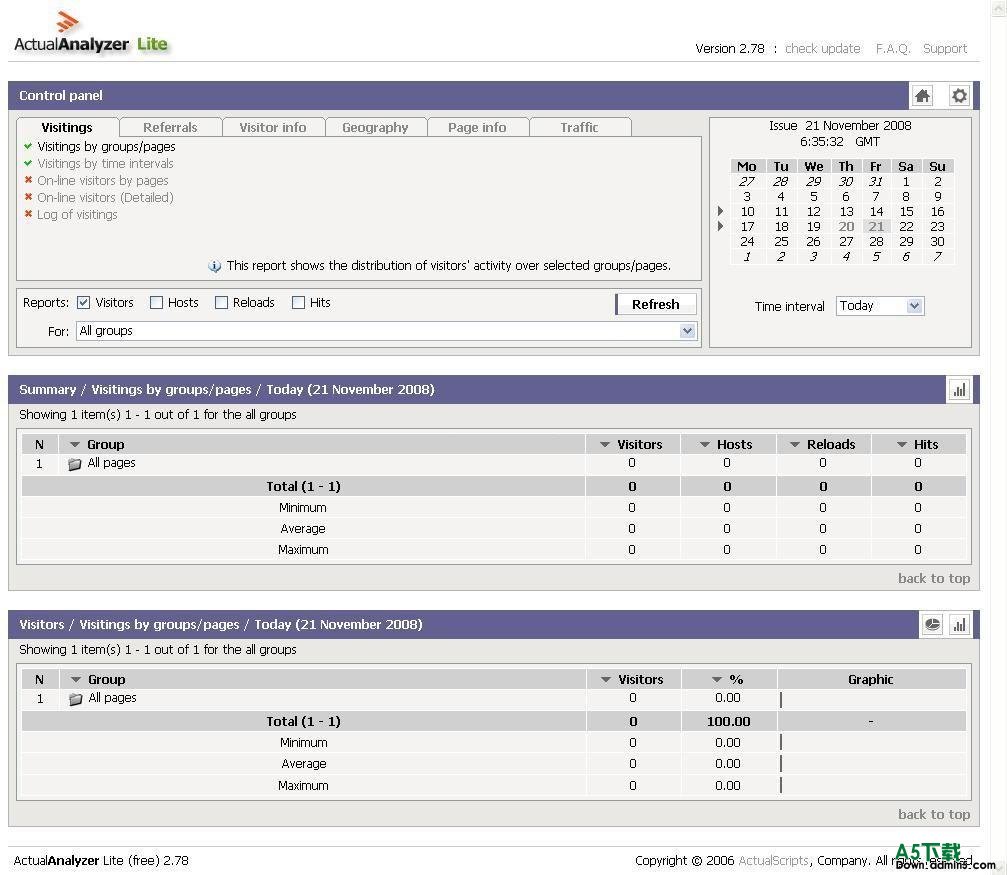This screenshot has height=875, width=1007.
Task: Open the ActualScripts link in footer
Action: [x=773, y=860]
